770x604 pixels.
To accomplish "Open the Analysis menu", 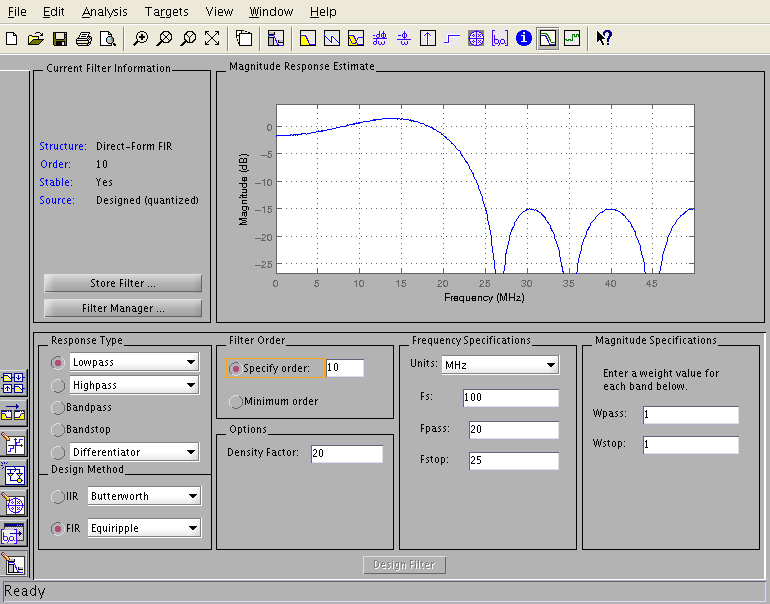I will pyautogui.click(x=104, y=12).
